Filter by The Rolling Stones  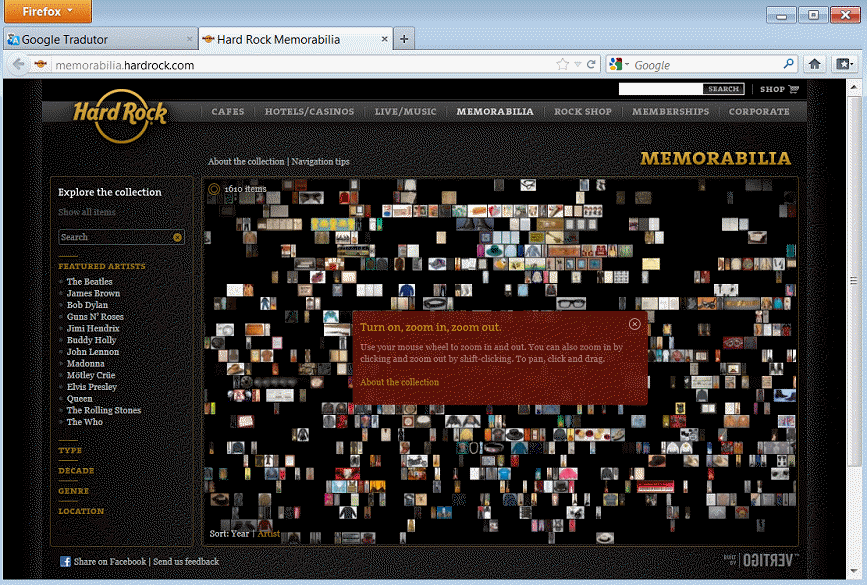click(x=104, y=410)
